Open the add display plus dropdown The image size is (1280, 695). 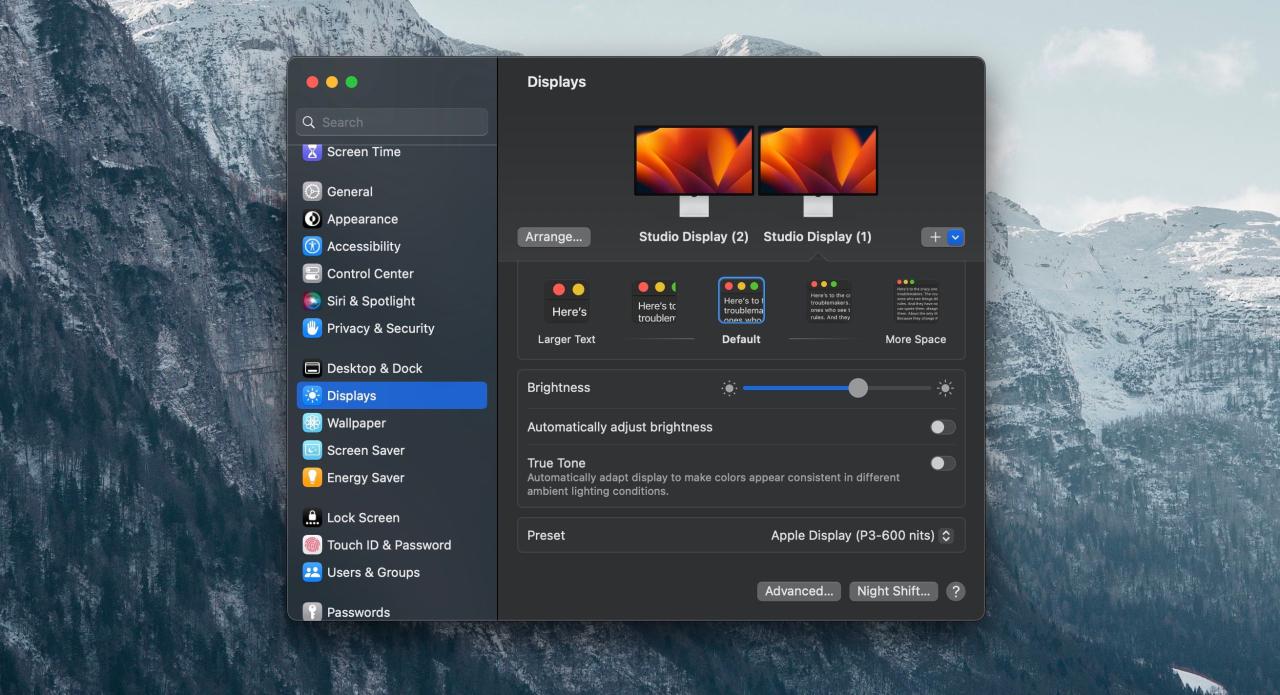point(943,237)
